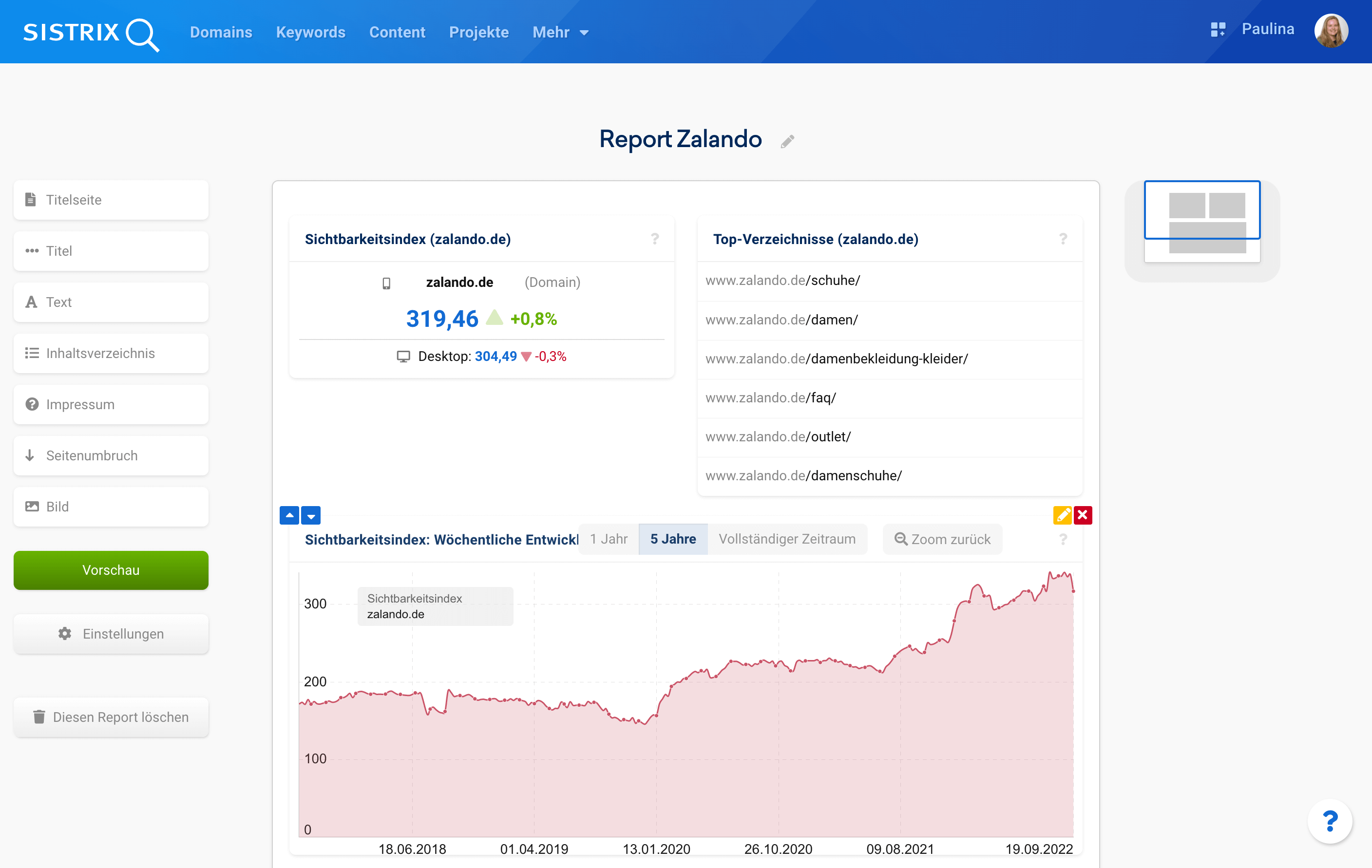Click the Top-Verzeichnisse (zalando.de) heading
Image resolution: width=1372 pixels, height=868 pixels.
[x=816, y=239]
